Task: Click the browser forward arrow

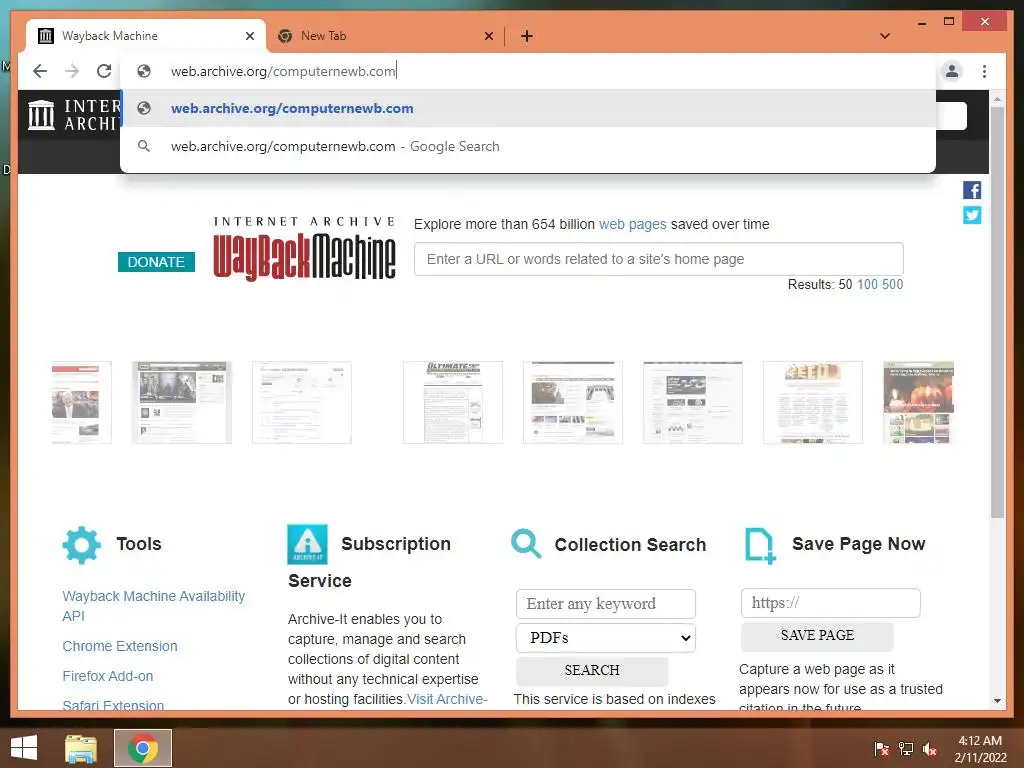Action: click(72, 71)
